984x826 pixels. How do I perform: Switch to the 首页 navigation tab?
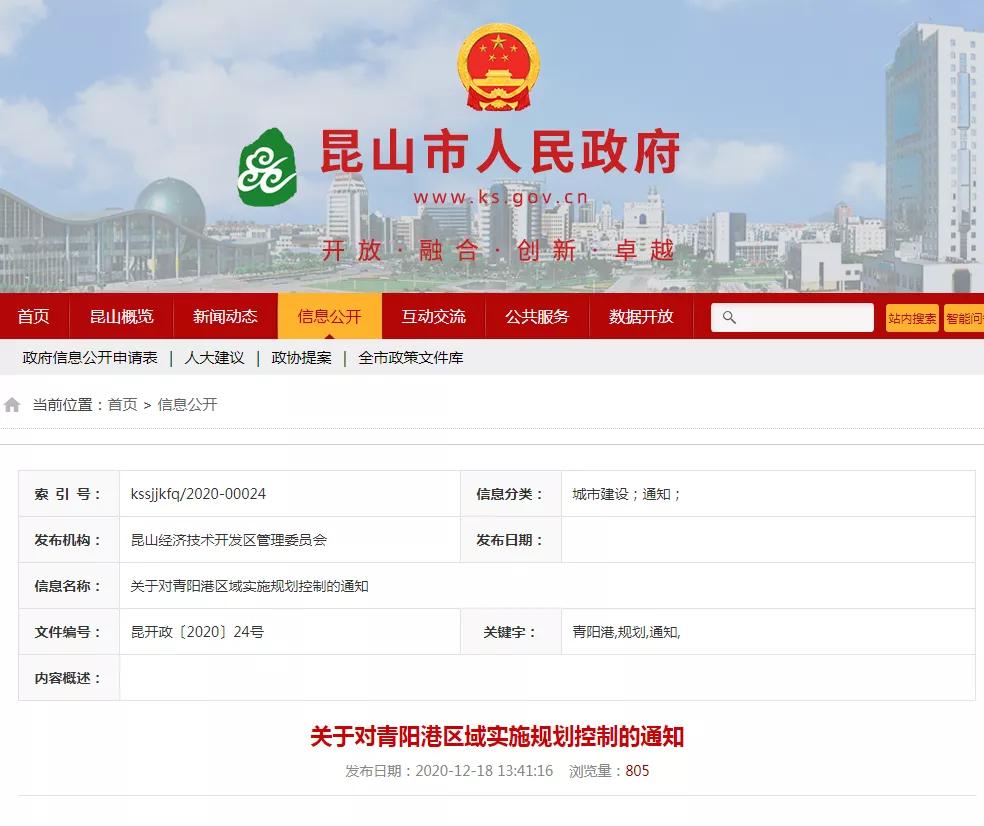[33, 317]
